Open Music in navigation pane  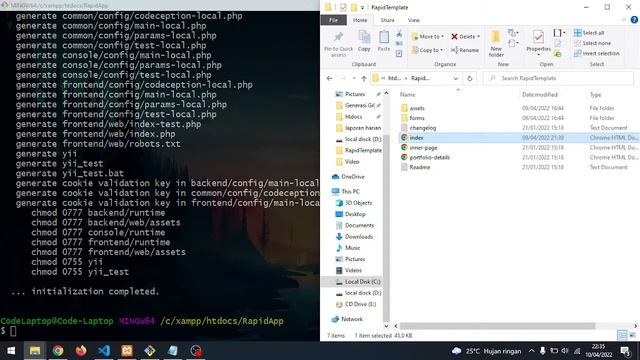[x=352, y=248]
